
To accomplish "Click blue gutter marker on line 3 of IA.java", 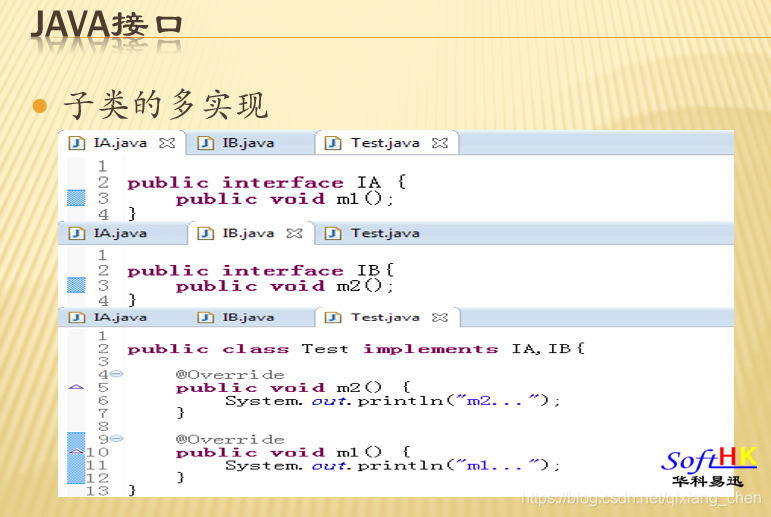I will click(x=76, y=198).
